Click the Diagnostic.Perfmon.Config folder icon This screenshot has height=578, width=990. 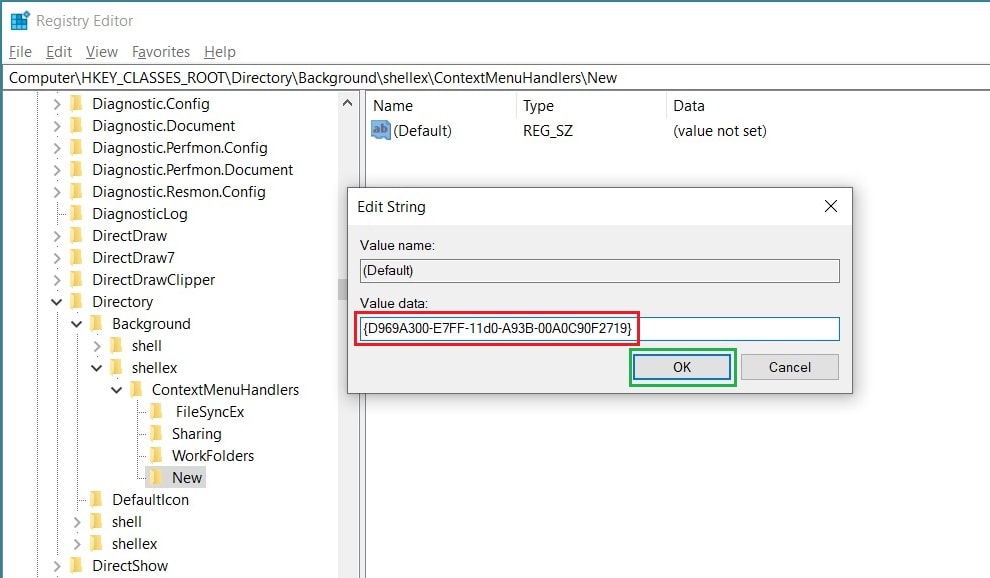(76, 148)
